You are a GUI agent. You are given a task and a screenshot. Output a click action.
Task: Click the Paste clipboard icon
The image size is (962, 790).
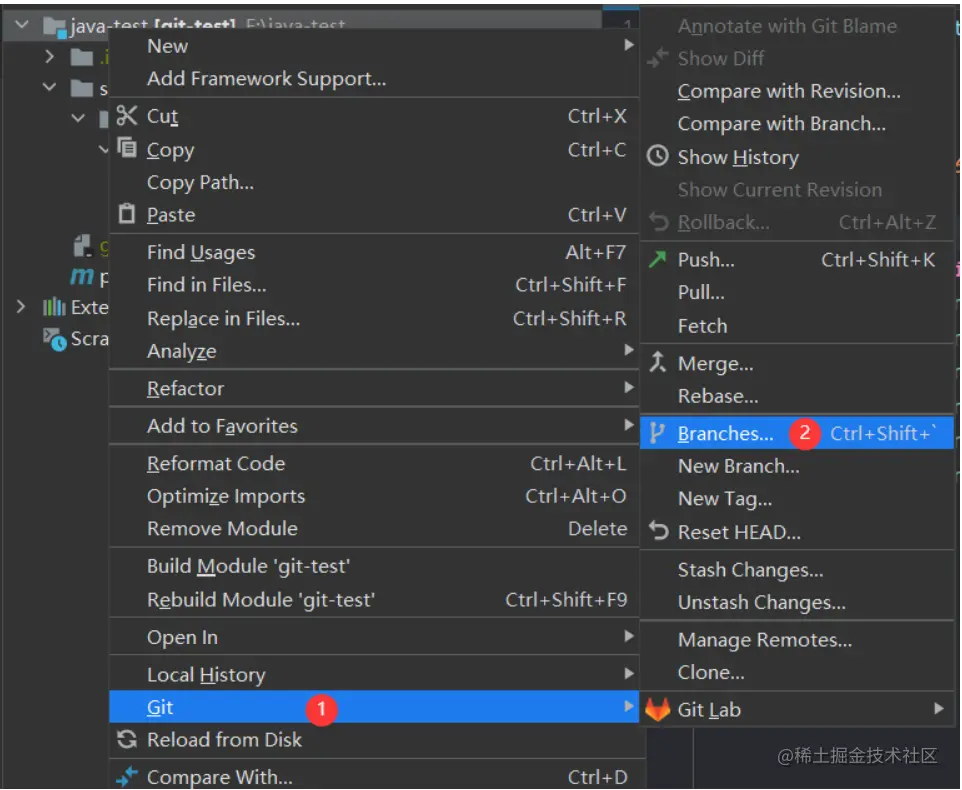click(x=126, y=213)
